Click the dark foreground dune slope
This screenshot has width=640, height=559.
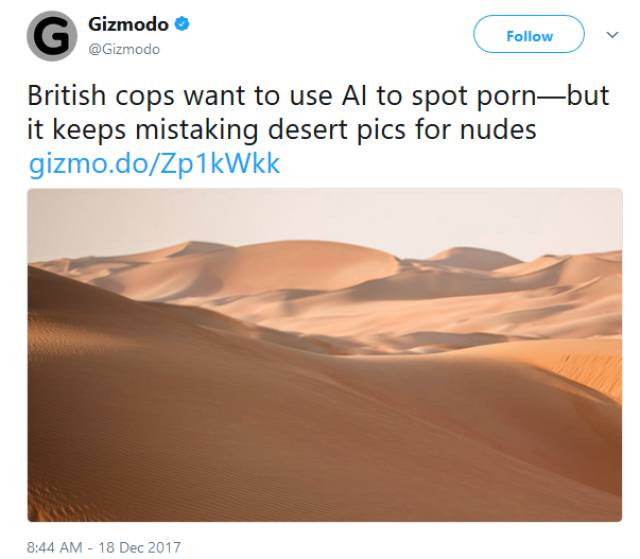click(x=204, y=428)
